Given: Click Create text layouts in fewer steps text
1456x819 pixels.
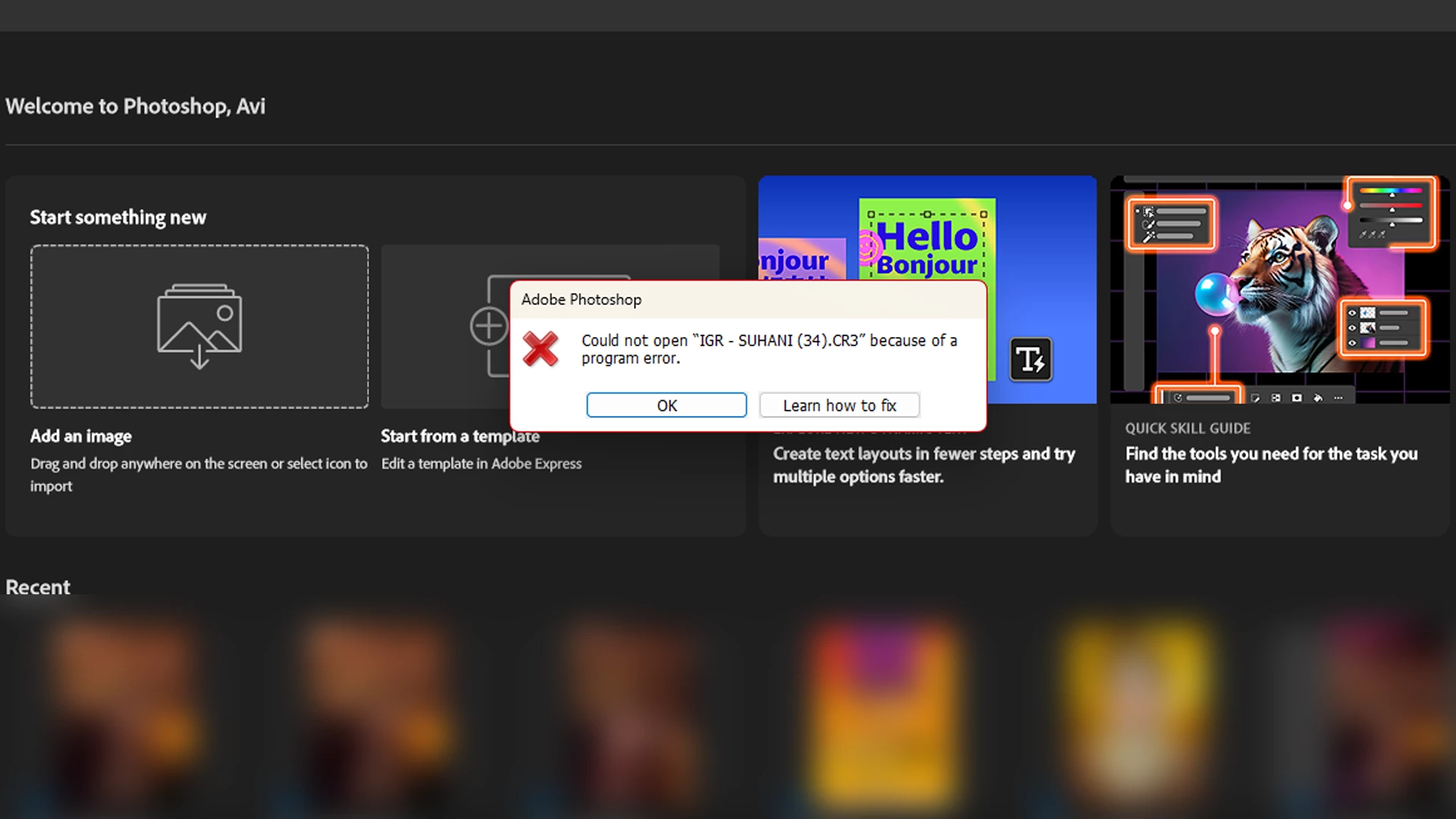Looking at the screenshot, I should pyautogui.click(x=924, y=465).
